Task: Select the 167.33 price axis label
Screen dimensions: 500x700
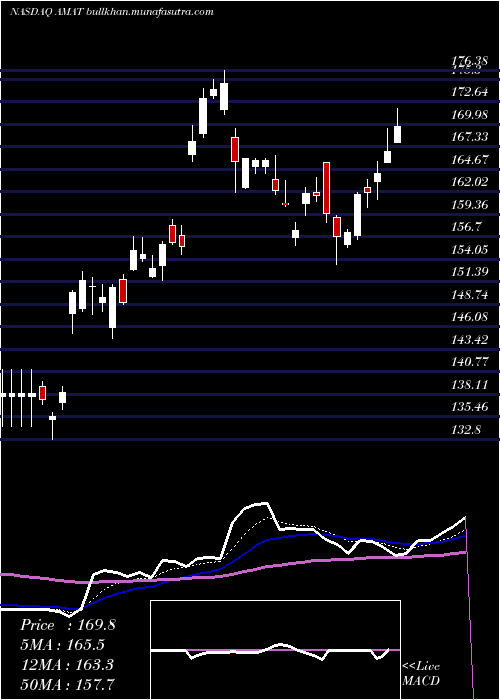Action: [x=468, y=137]
